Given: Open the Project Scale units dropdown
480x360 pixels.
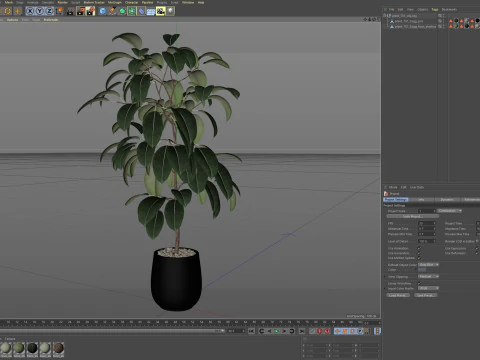Looking at the screenshot, I should point(449,211).
